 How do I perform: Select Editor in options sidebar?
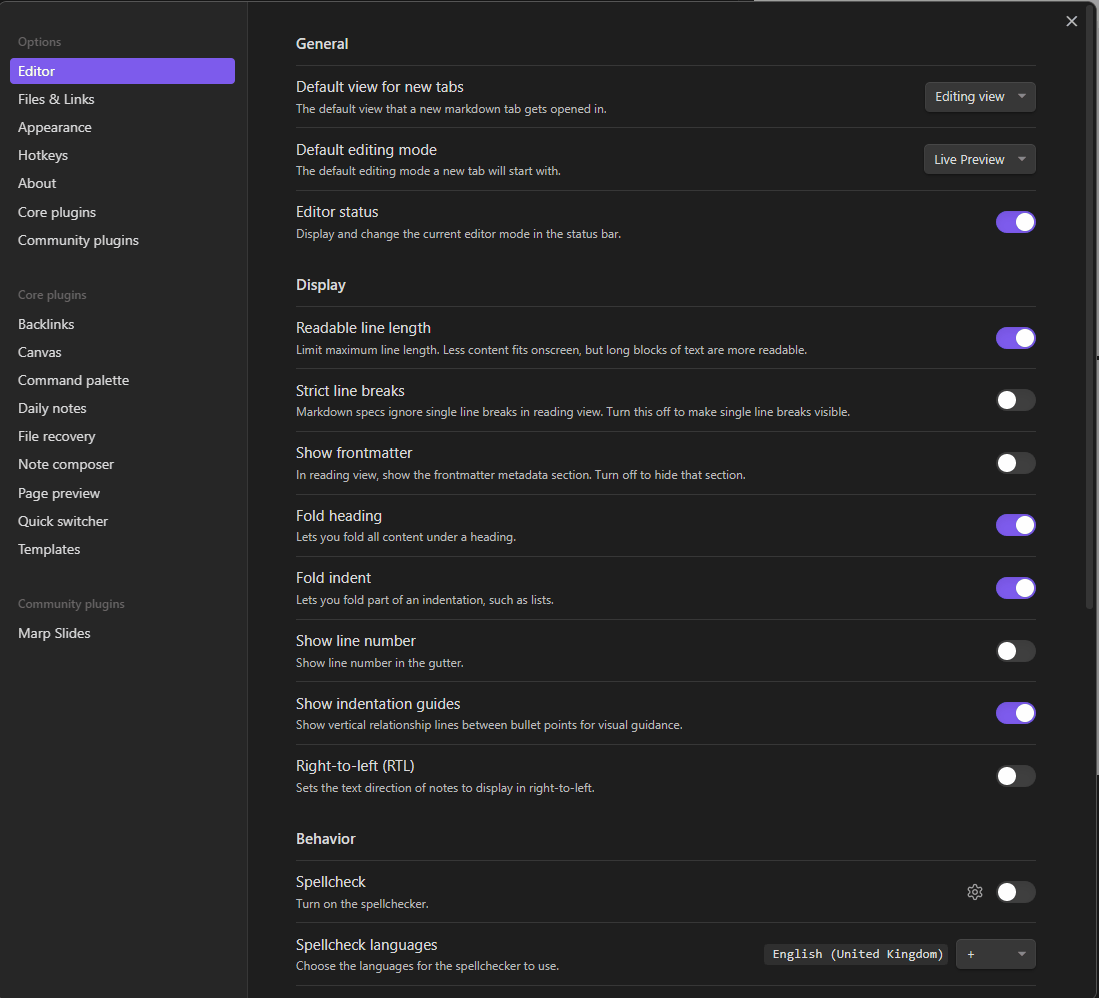pos(122,71)
